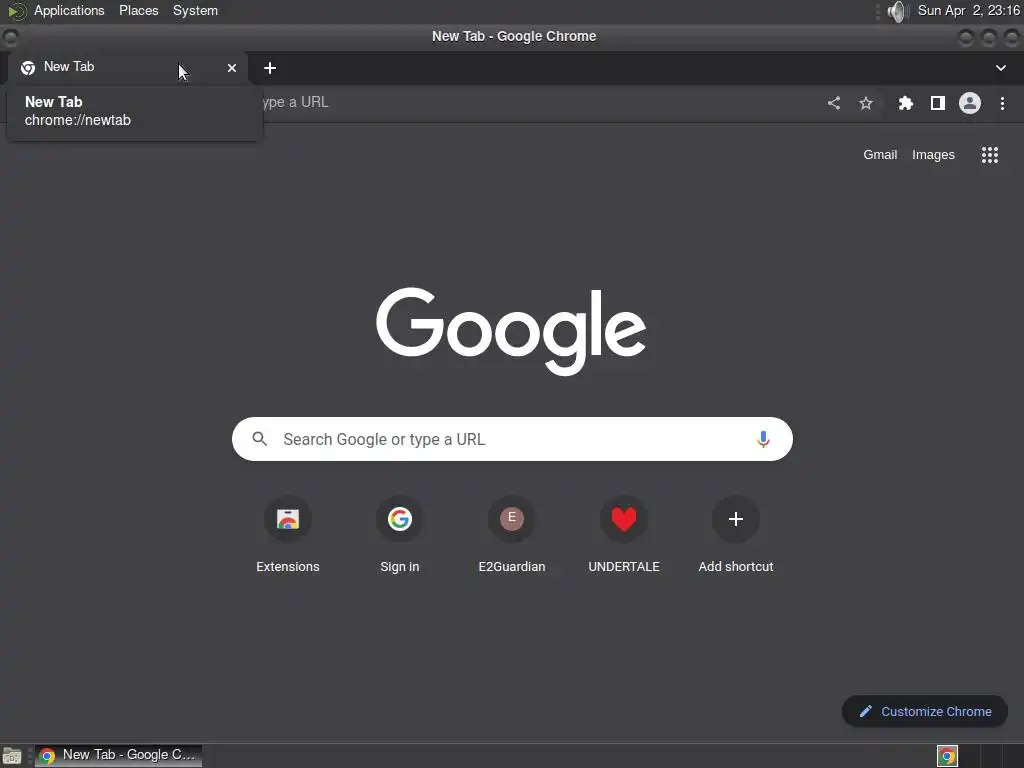Open the Sign in shortcut tile
This screenshot has height=768, width=1024.
400,536
